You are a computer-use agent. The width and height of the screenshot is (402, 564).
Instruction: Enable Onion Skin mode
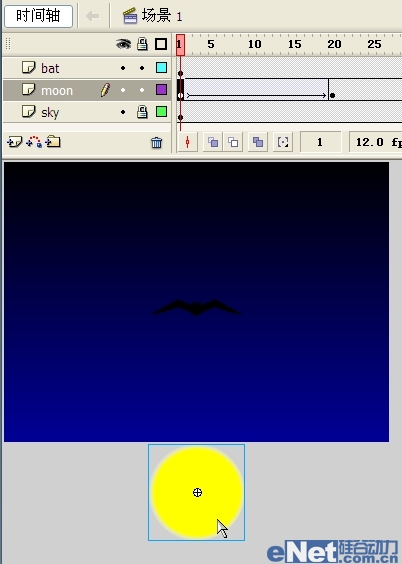click(213, 142)
